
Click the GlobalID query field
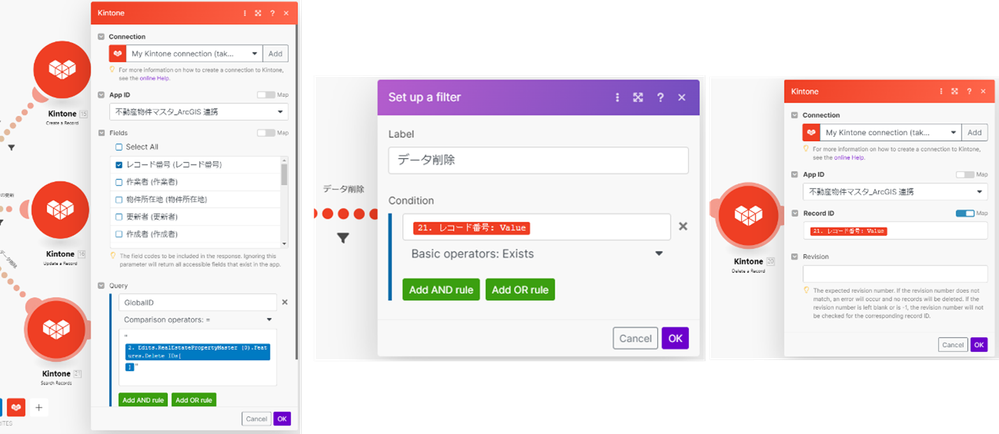[x=198, y=302]
